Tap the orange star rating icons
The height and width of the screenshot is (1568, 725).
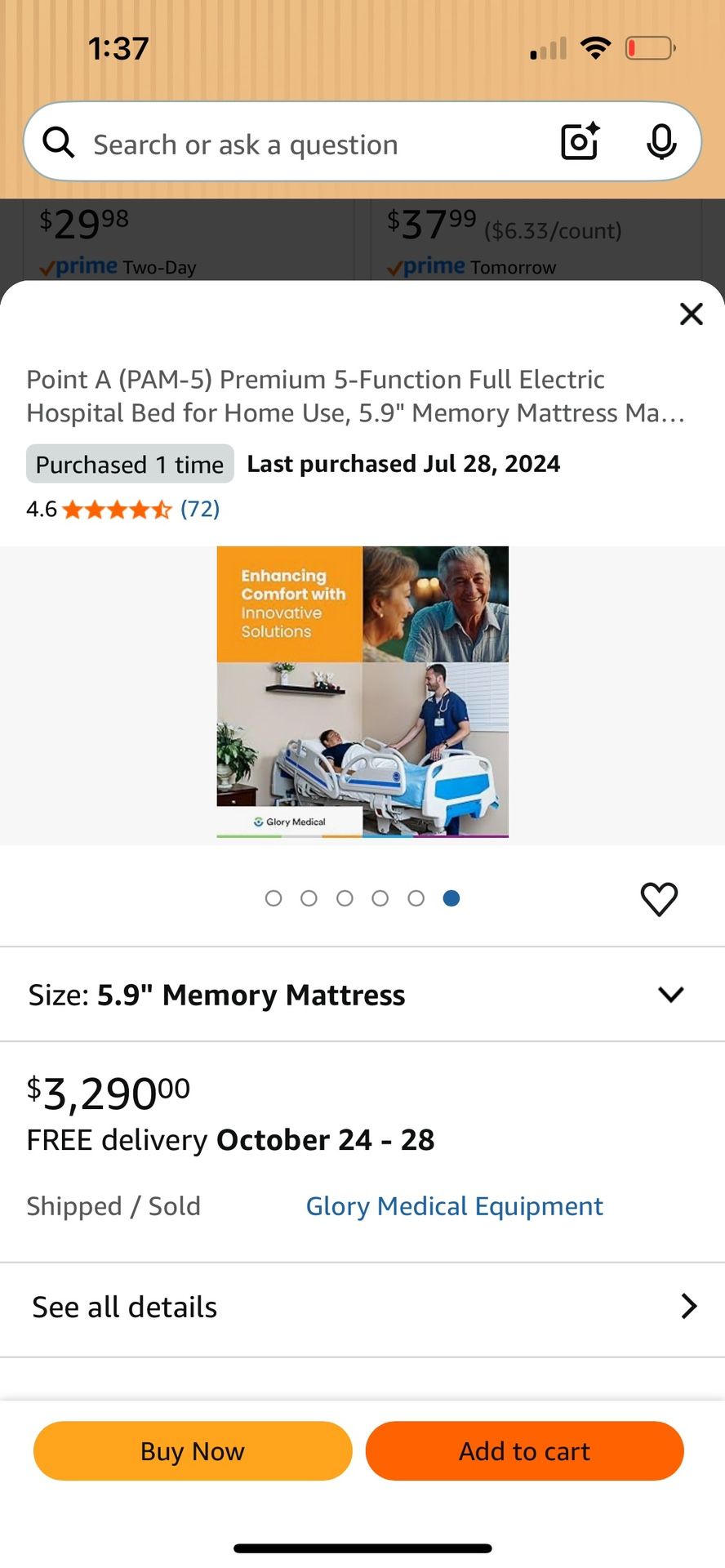114,508
